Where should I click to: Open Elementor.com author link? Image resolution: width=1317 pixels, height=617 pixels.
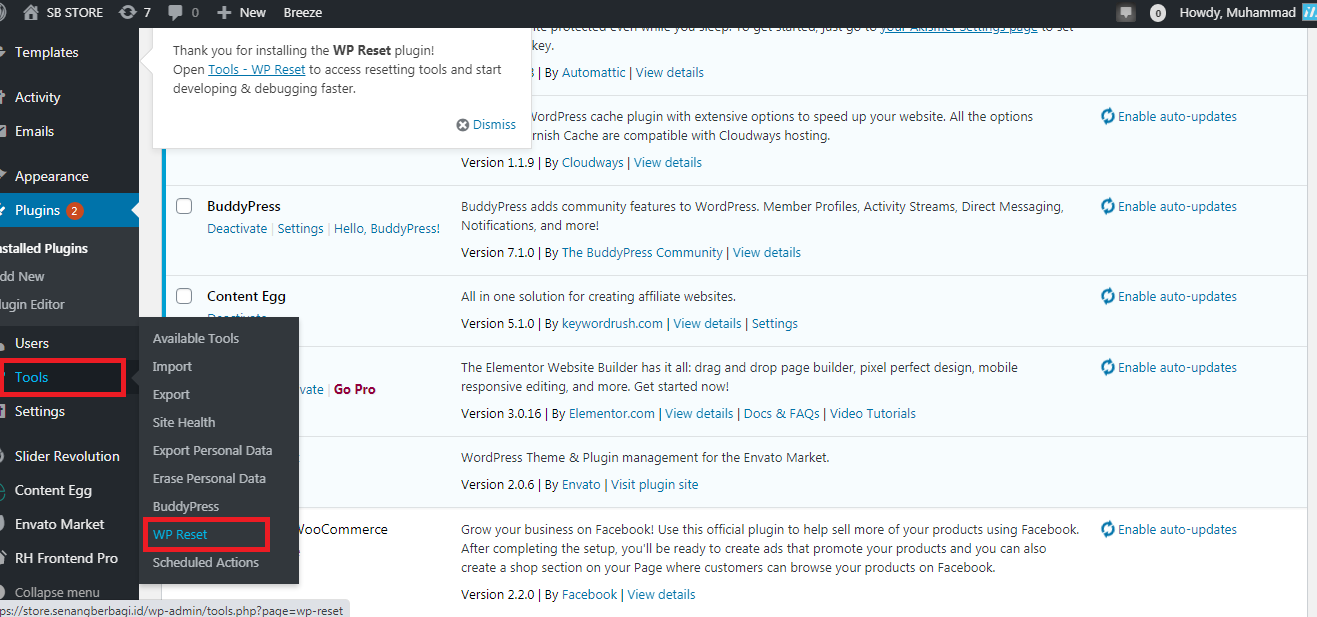[x=612, y=413]
